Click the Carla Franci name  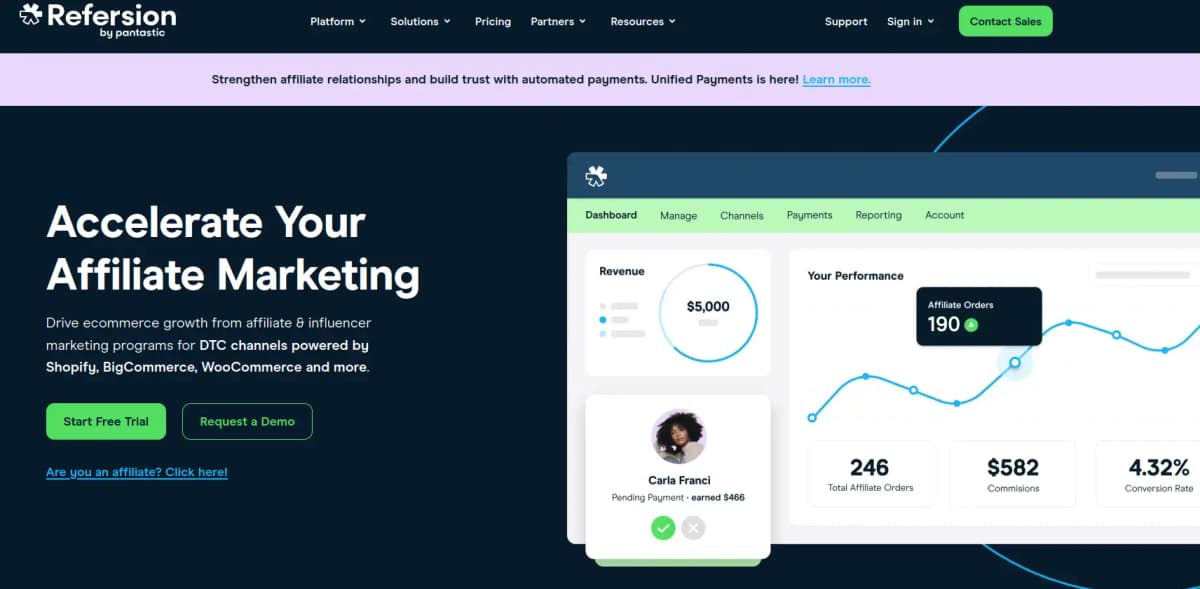coord(679,480)
